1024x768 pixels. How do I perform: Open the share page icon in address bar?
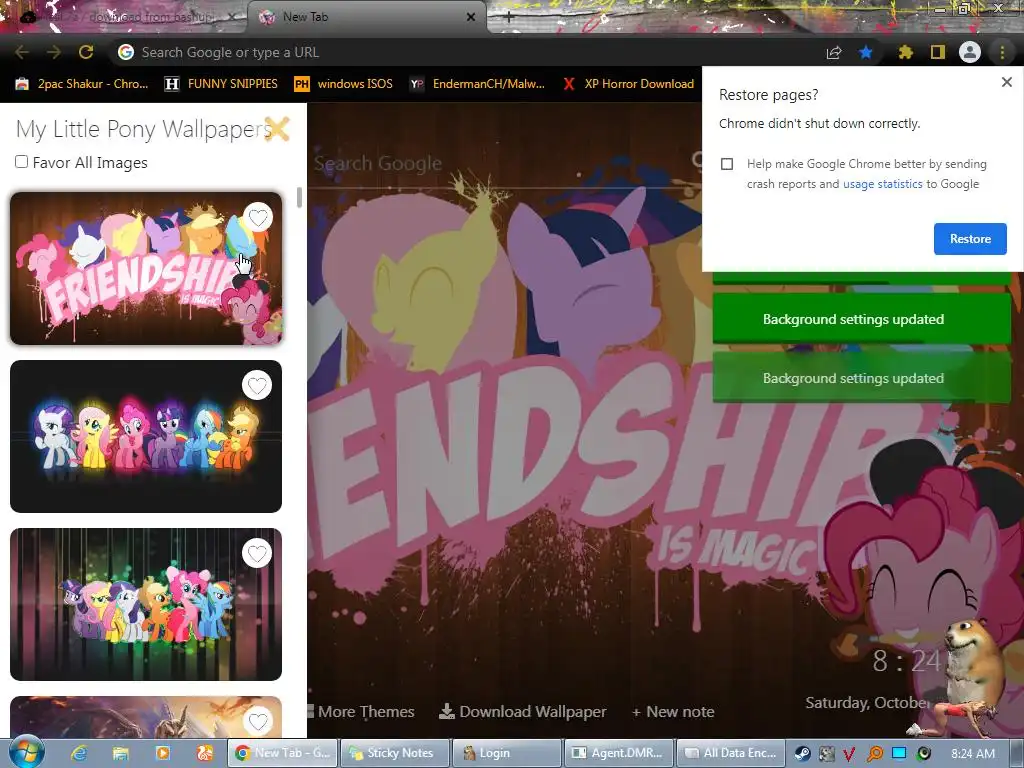[834, 52]
